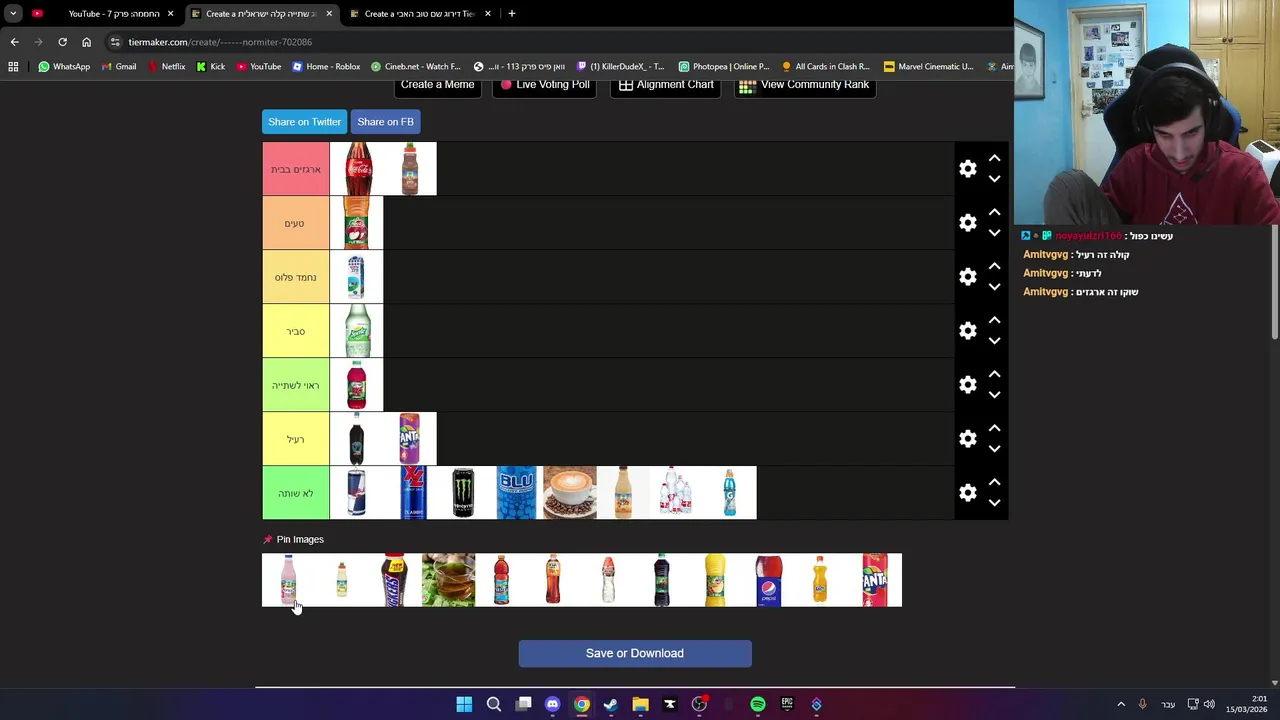Open the Kick bookmark
The height and width of the screenshot is (720, 1280).
(x=211, y=67)
